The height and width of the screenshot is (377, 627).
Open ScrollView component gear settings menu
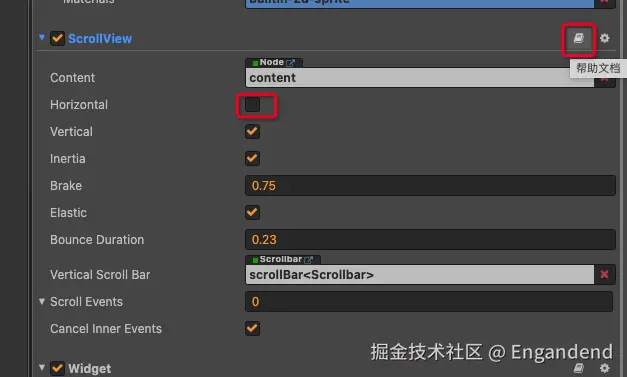click(605, 38)
